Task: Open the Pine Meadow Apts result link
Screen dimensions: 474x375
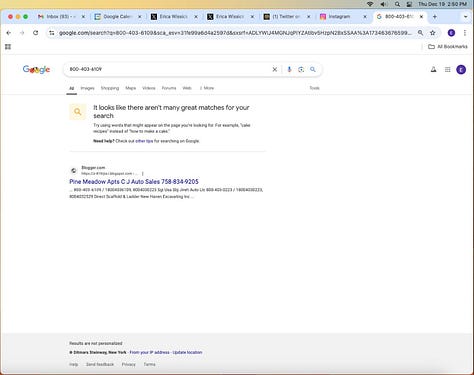Action: point(134,182)
